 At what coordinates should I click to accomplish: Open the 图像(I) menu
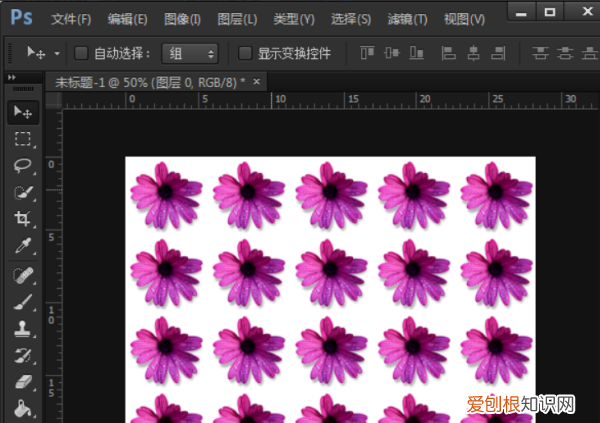183,19
